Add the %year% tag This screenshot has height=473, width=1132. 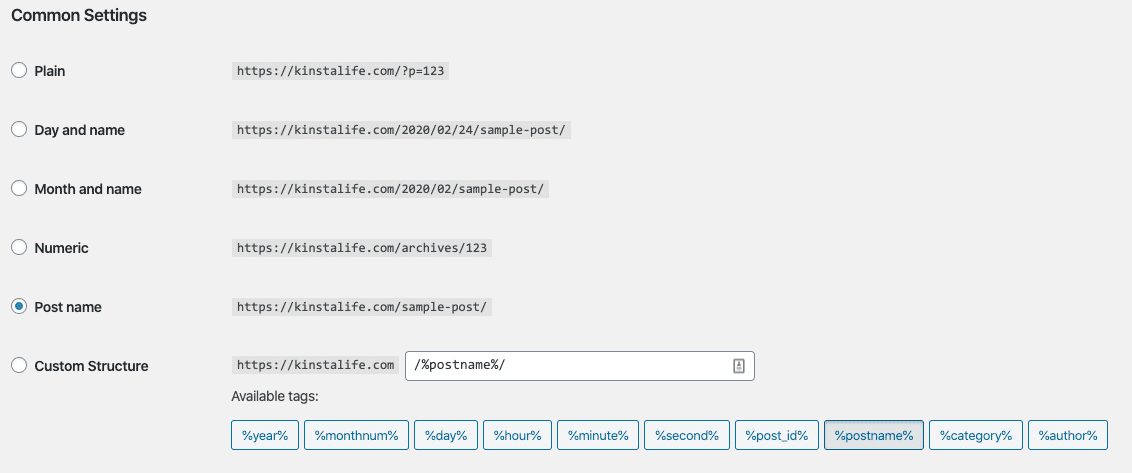coord(265,435)
